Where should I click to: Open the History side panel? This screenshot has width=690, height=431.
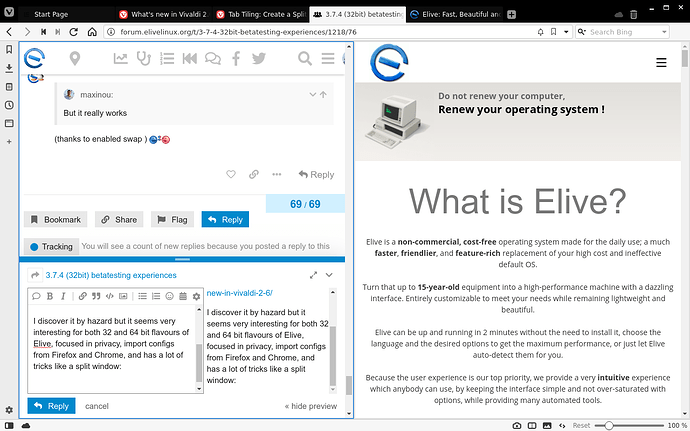(9, 105)
